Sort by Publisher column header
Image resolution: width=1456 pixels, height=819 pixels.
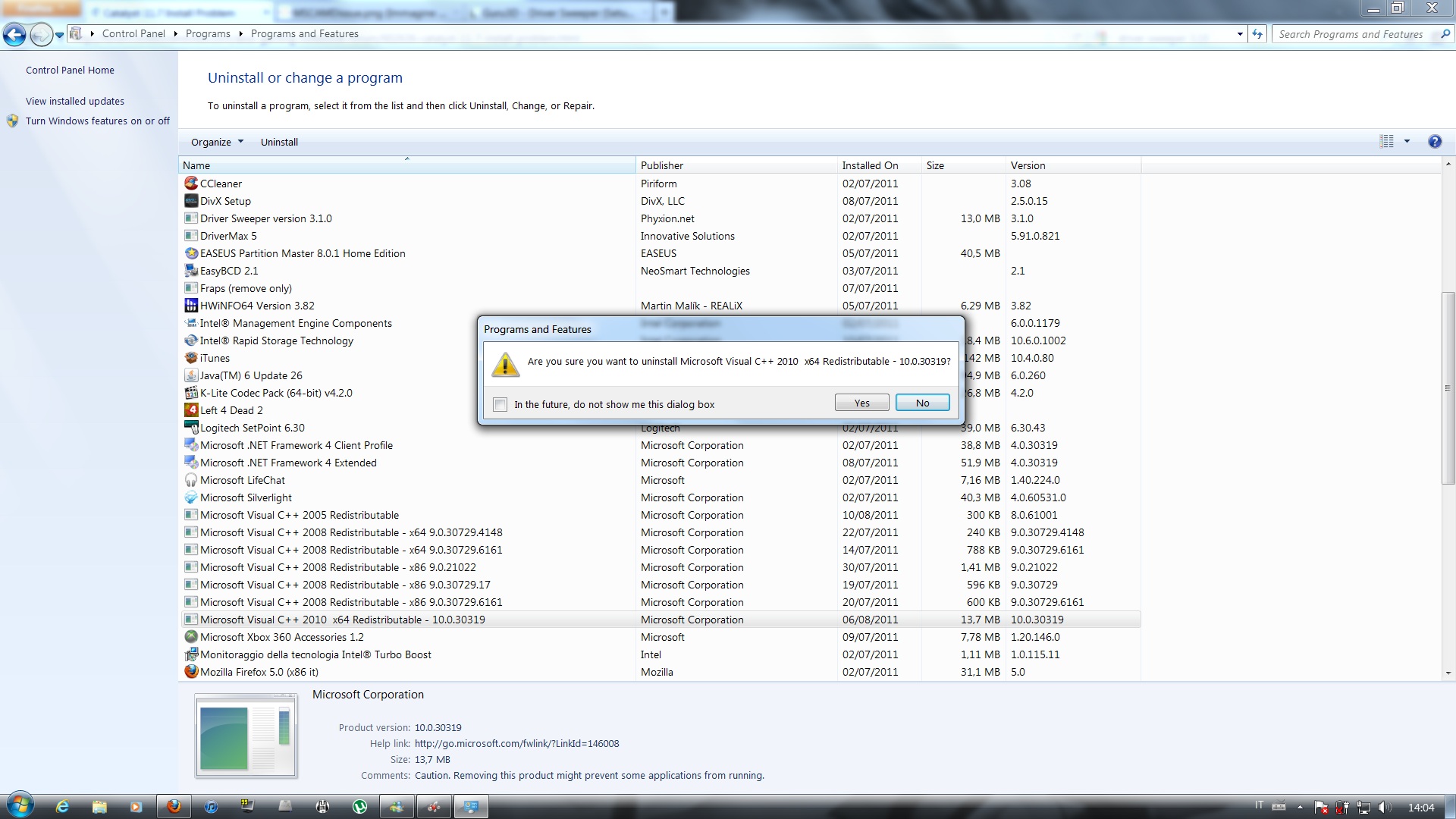[736, 165]
